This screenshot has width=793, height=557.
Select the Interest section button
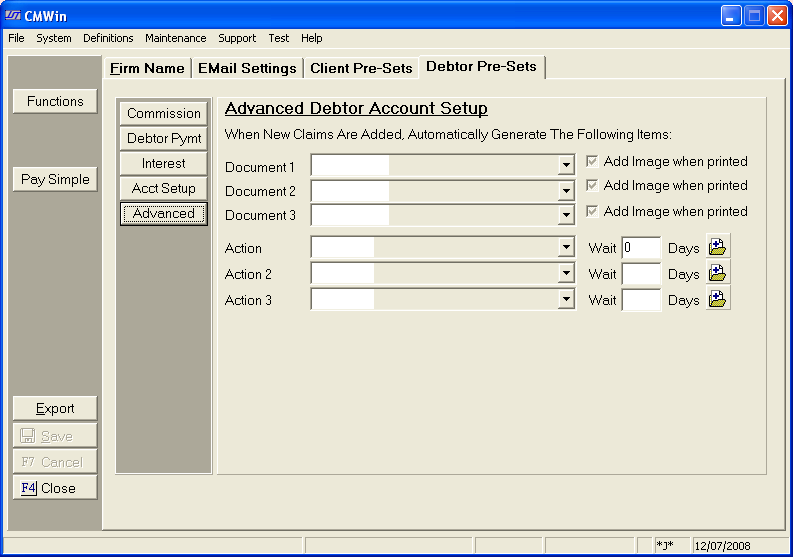click(164, 163)
